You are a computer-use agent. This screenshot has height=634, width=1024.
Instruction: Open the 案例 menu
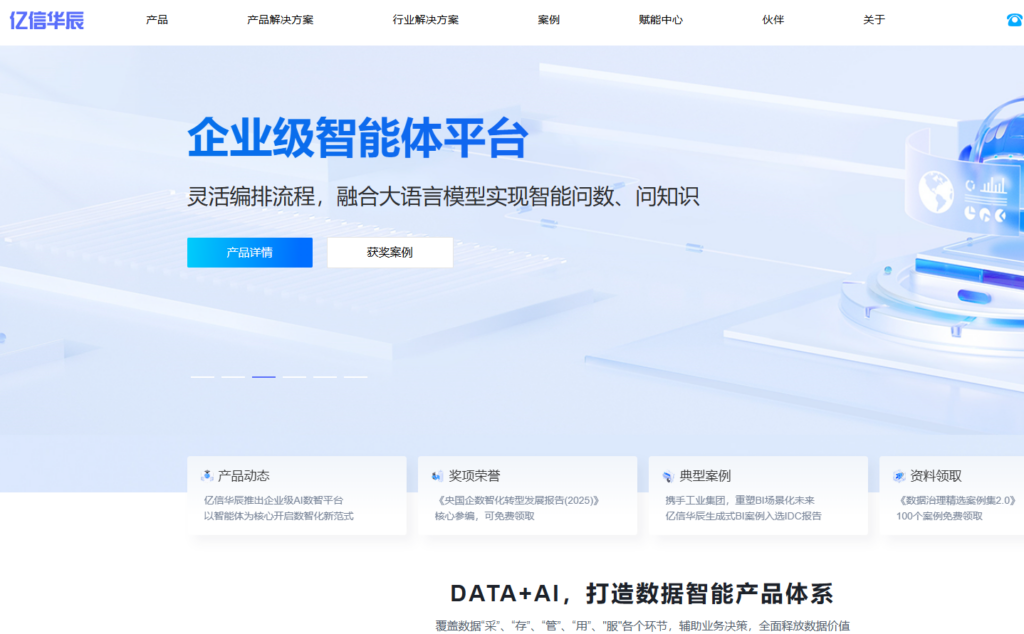pos(547,19)
